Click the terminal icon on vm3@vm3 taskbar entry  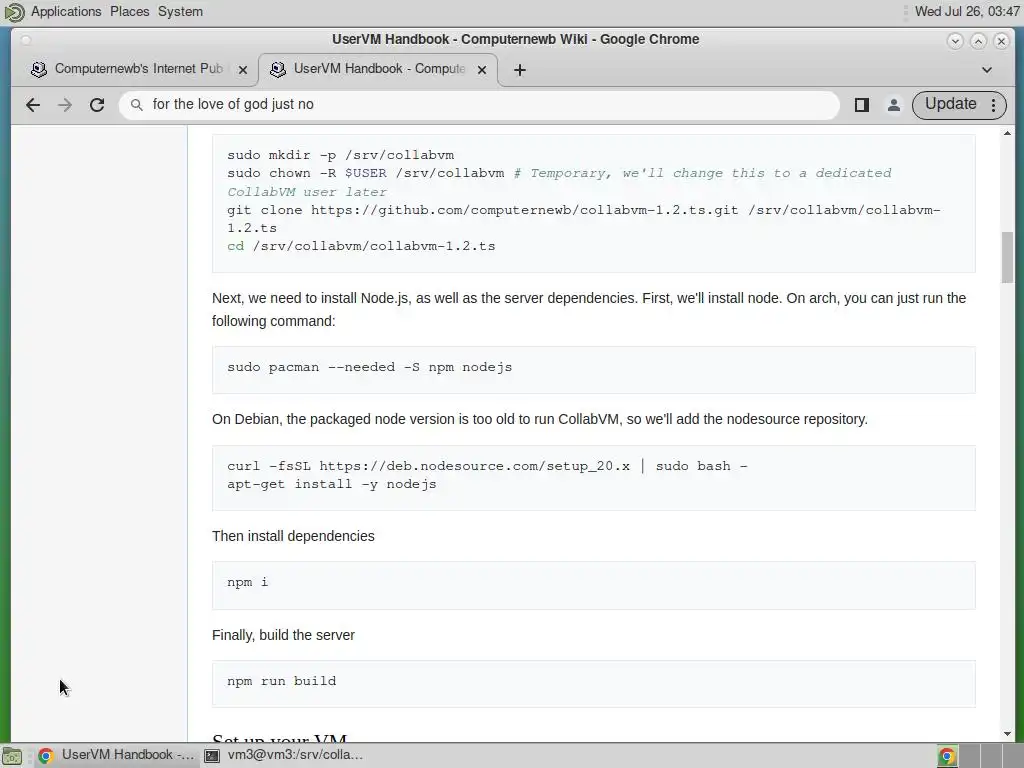(212, 756)
